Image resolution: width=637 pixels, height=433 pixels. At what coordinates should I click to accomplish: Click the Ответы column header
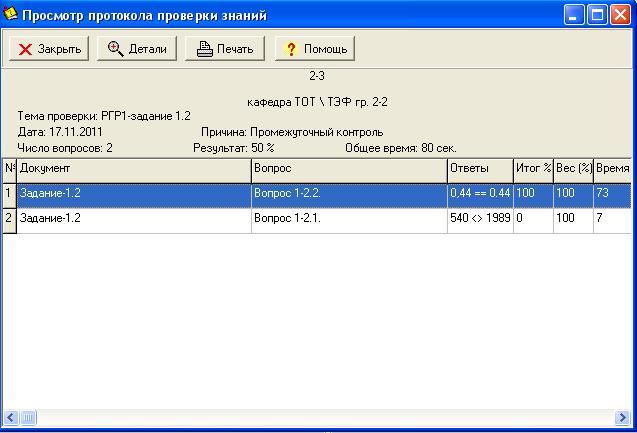click(x=480, y=171)
